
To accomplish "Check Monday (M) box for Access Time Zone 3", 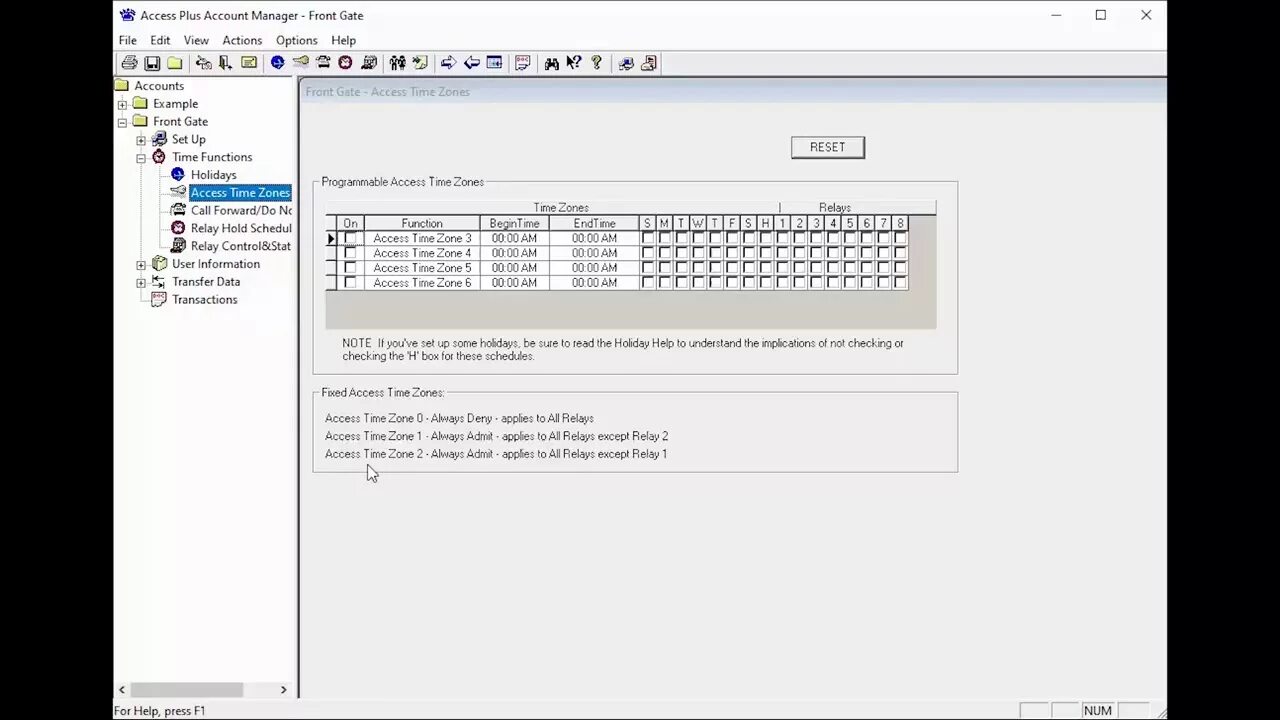I will coord(664,238).
